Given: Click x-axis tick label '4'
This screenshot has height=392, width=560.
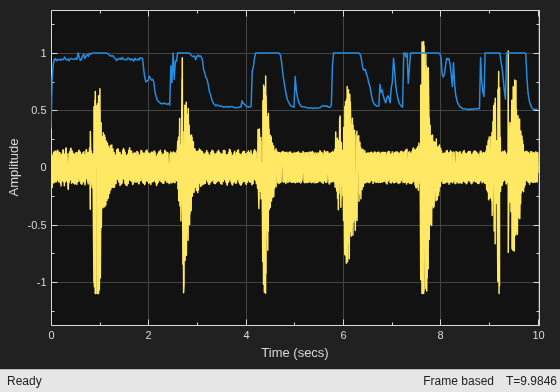Looking at the screenshot, I should pos(246,335).
